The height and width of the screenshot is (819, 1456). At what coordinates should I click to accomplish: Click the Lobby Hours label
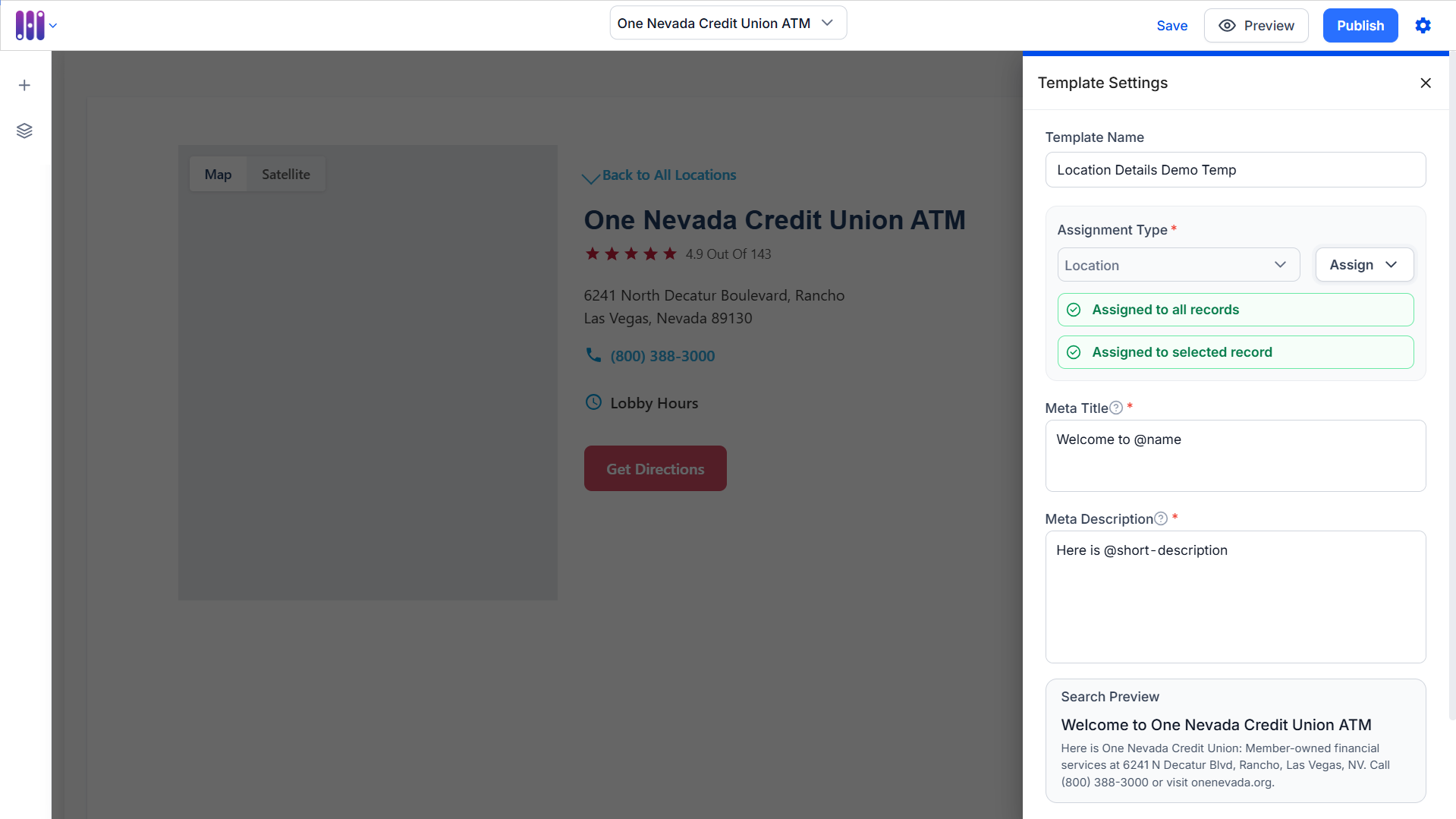tap(654, 403)
